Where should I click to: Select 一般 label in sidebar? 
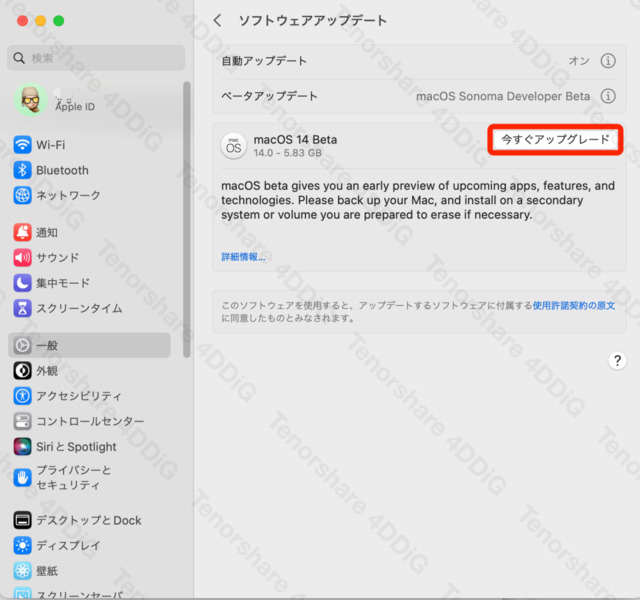[x=47, y=346]
